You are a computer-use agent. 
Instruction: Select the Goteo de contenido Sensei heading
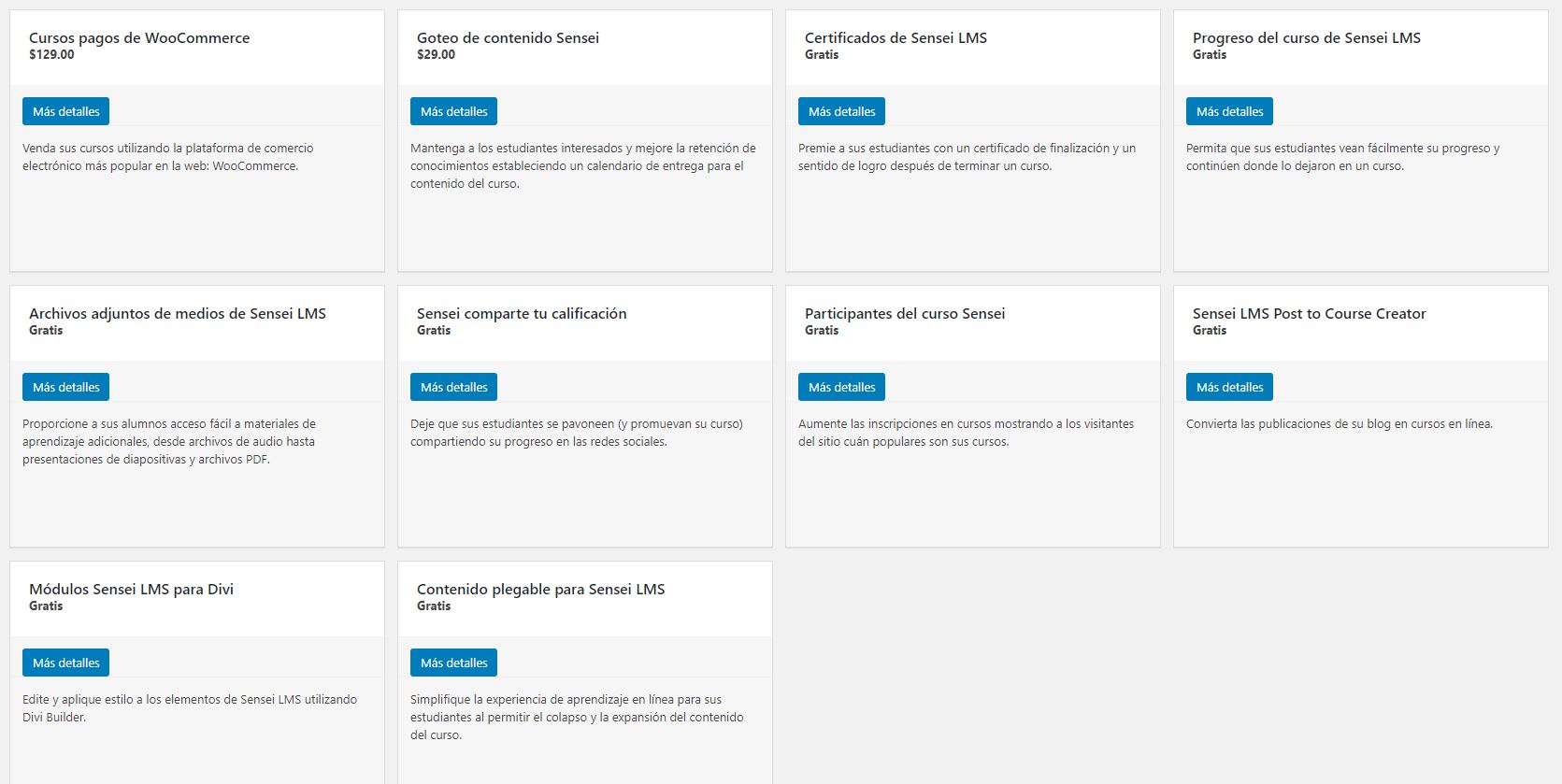tap(508, 37)
